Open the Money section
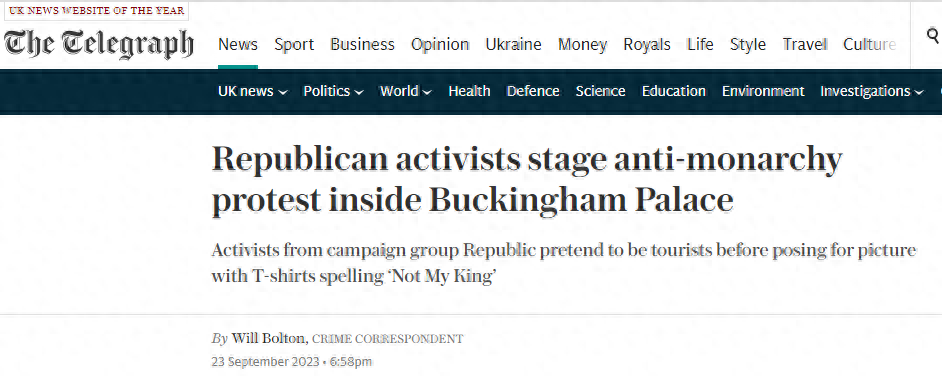Screen dimensions: 942x382 pyautogui.click(x=583, y=44)
